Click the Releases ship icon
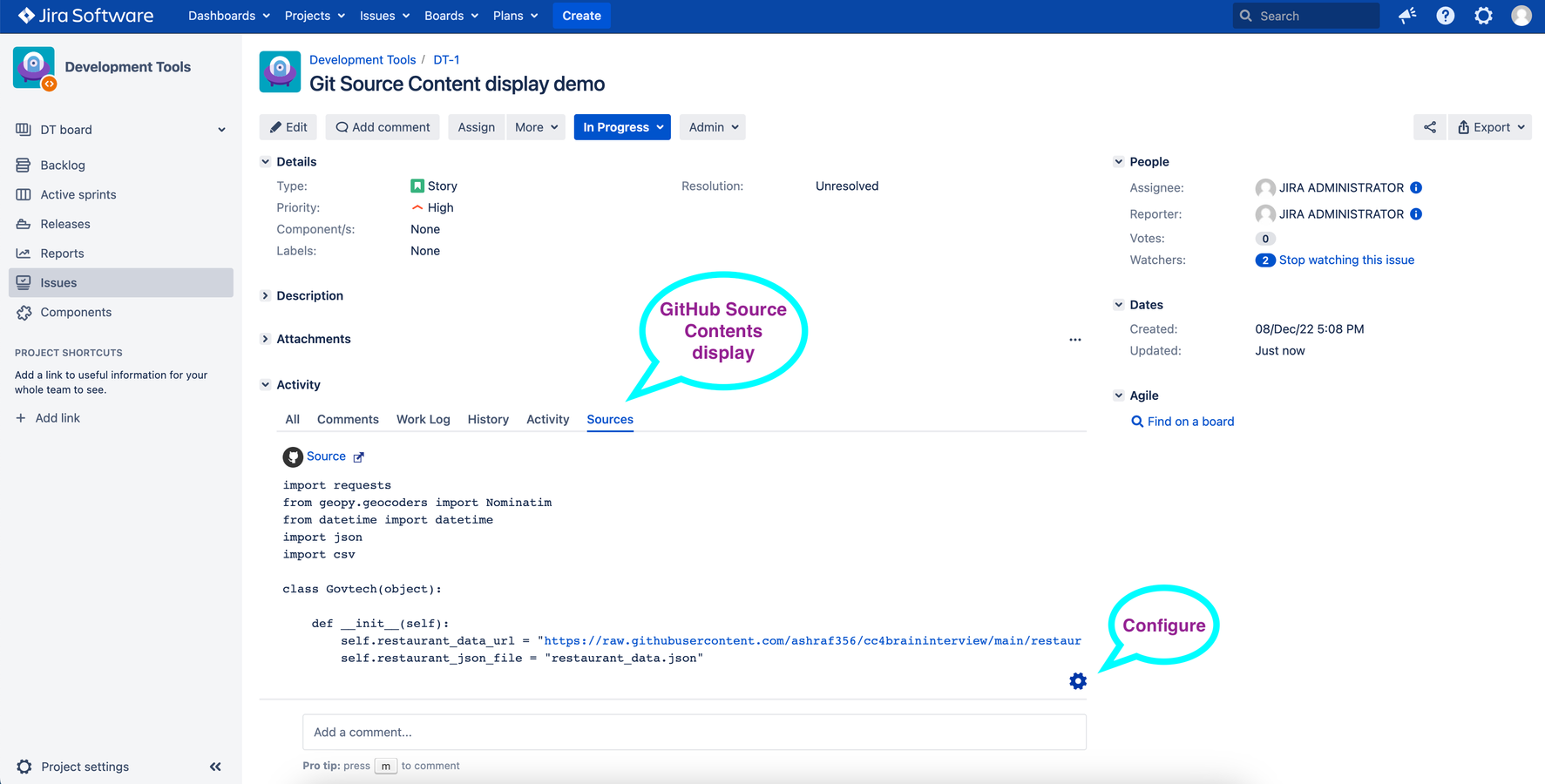 (x=24, y=224)
